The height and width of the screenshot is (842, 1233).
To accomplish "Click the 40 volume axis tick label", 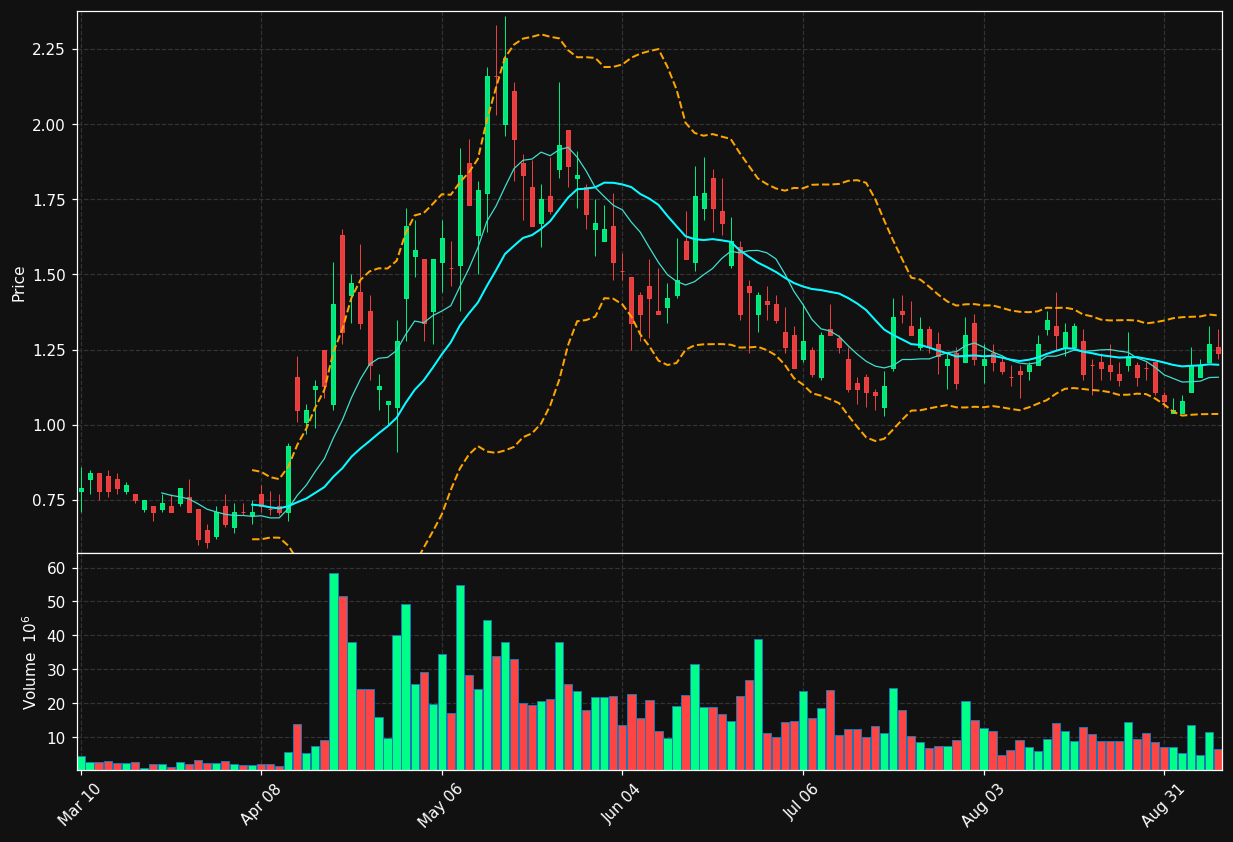I will click(x=56, y=636).
